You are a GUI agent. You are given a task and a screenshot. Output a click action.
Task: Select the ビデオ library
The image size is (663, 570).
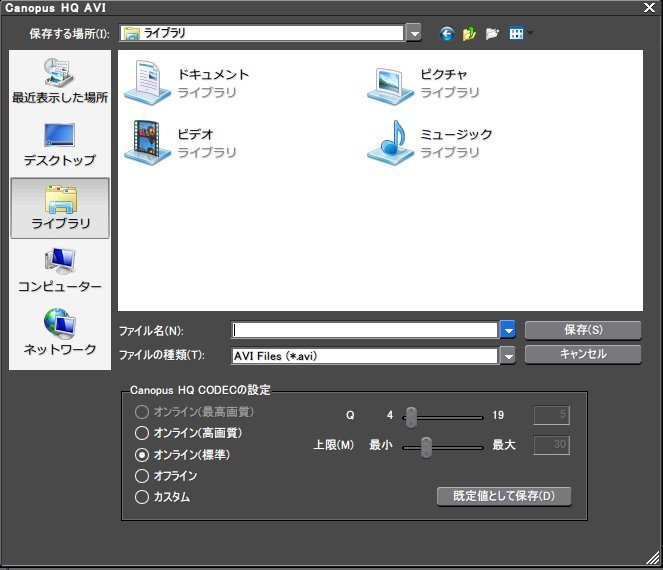coord(181,142)
